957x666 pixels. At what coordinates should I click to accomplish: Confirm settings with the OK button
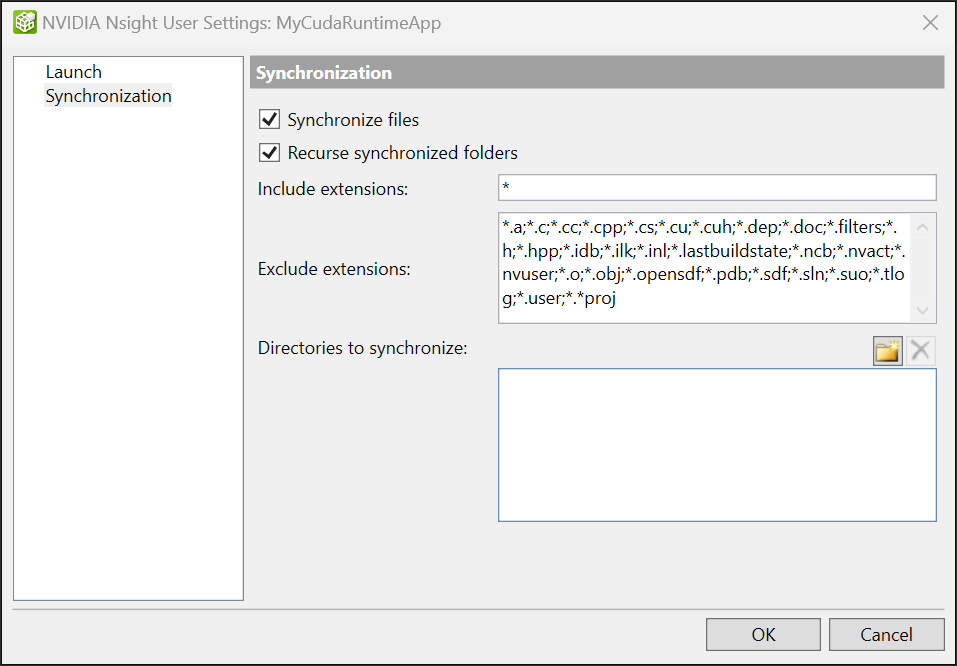coord(763,634)
